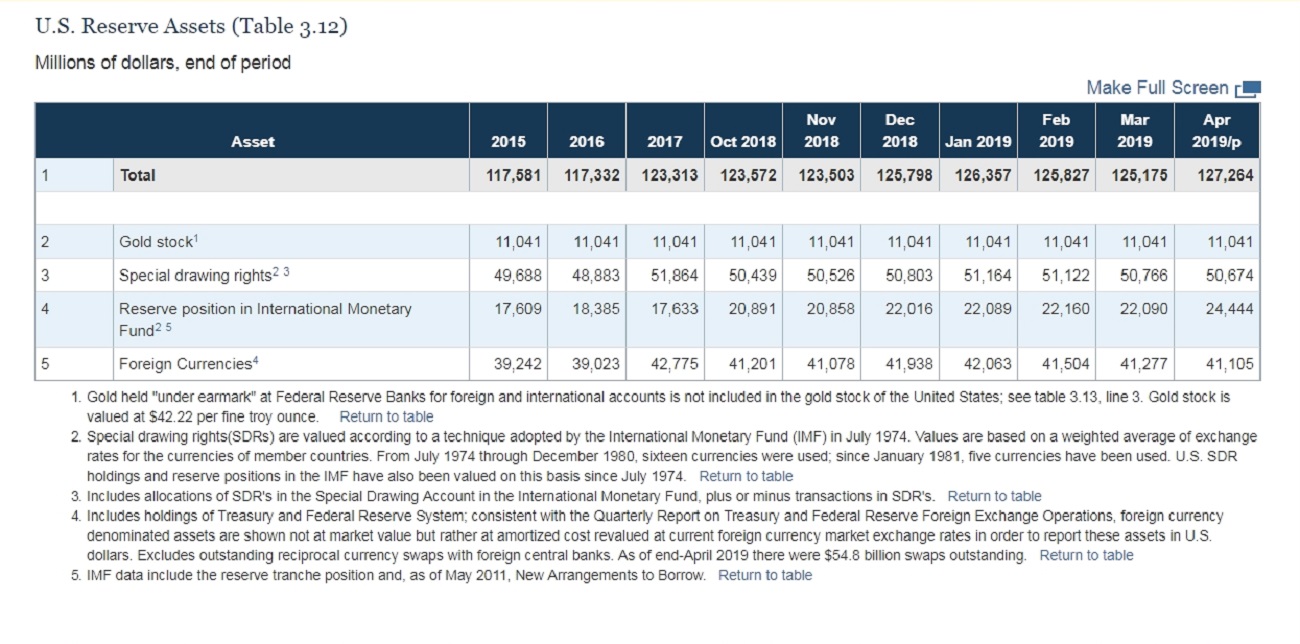Click the 24,444 reserve position cell

tap(1231, 309)
